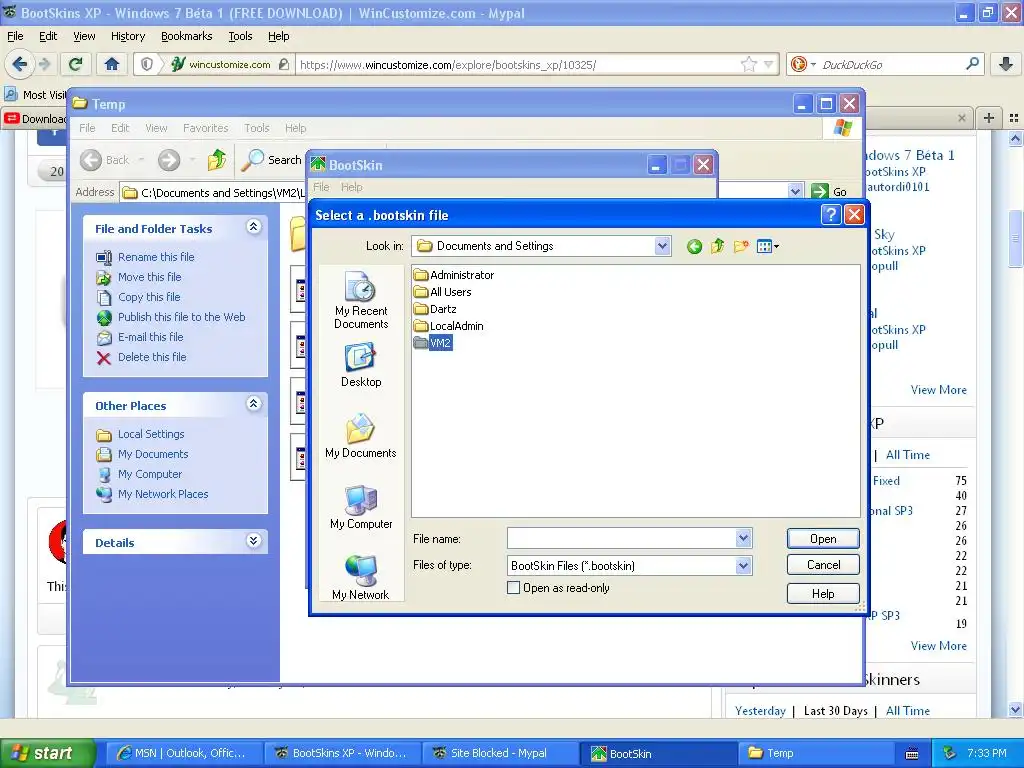Click in the File name input field

click(622, 539)
